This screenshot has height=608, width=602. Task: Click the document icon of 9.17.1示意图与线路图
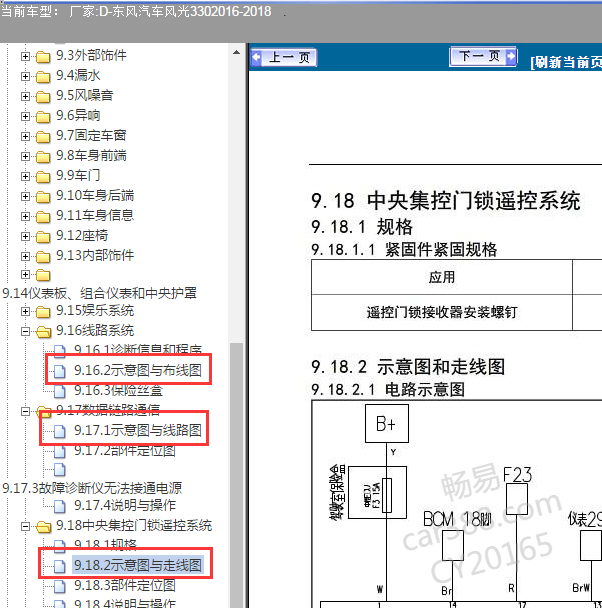point(59,431)
